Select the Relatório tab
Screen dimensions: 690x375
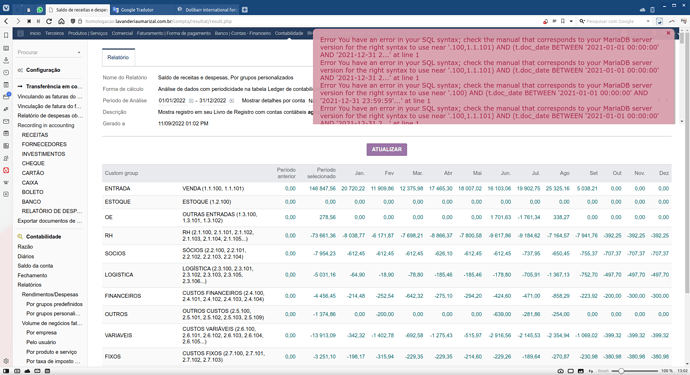(x=118, y=57)
